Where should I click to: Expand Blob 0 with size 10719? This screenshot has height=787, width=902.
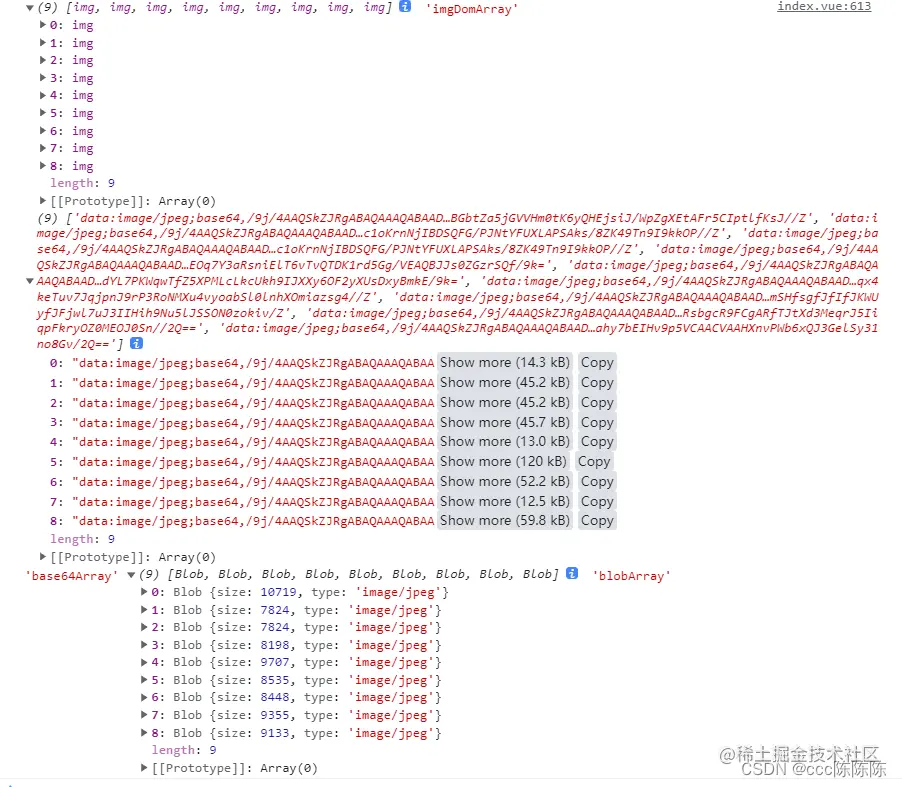click(144, 591)
